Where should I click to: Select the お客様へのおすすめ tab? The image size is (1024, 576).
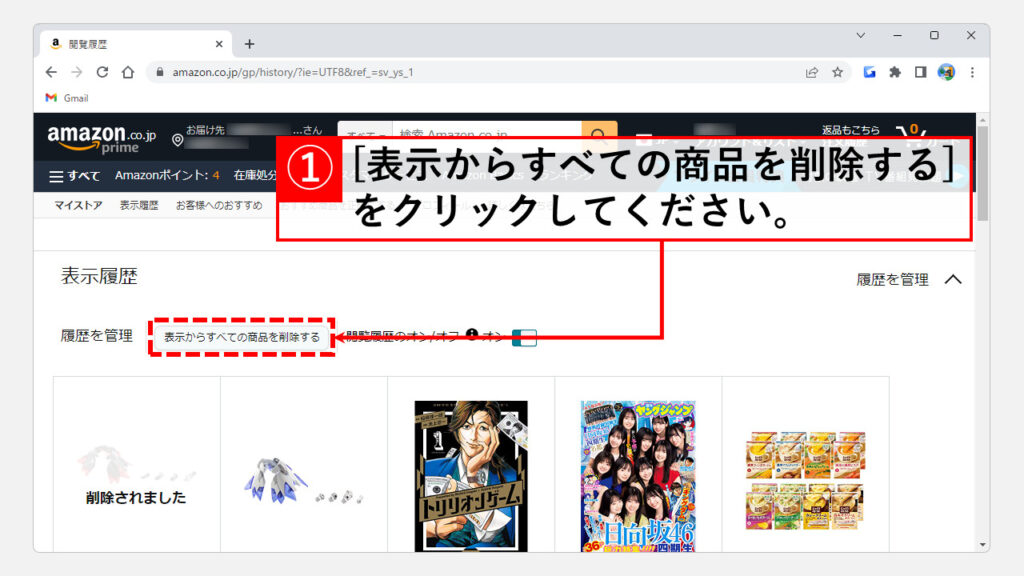tap(219, 206)
